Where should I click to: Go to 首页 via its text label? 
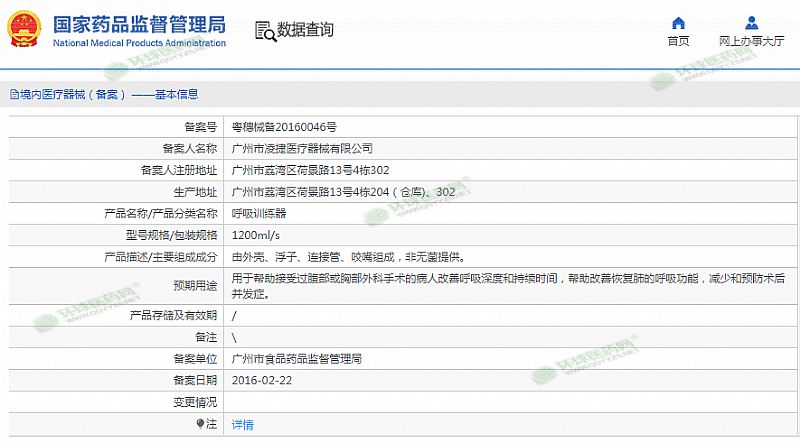(x=678, y=42)
